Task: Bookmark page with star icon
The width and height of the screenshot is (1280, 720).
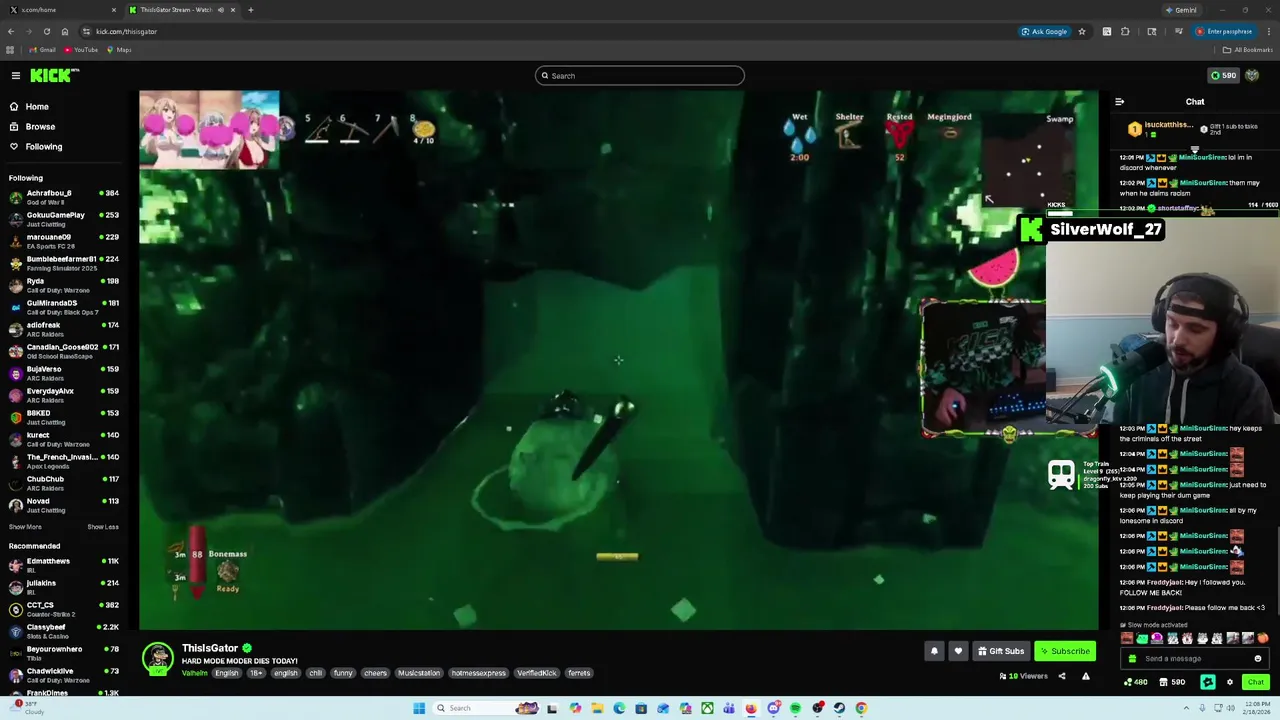Action: coord(1081,31)
